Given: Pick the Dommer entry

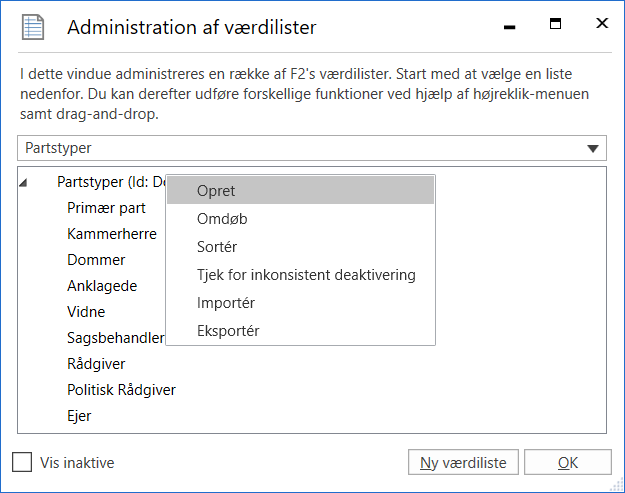Looking at the screenshot, I should point(96,260).
